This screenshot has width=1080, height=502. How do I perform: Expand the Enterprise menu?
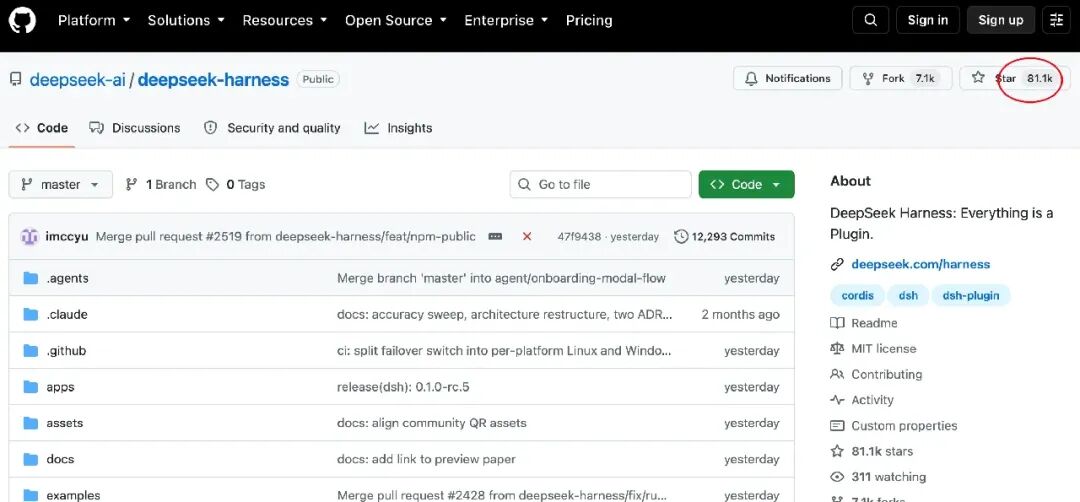point(506,20)
